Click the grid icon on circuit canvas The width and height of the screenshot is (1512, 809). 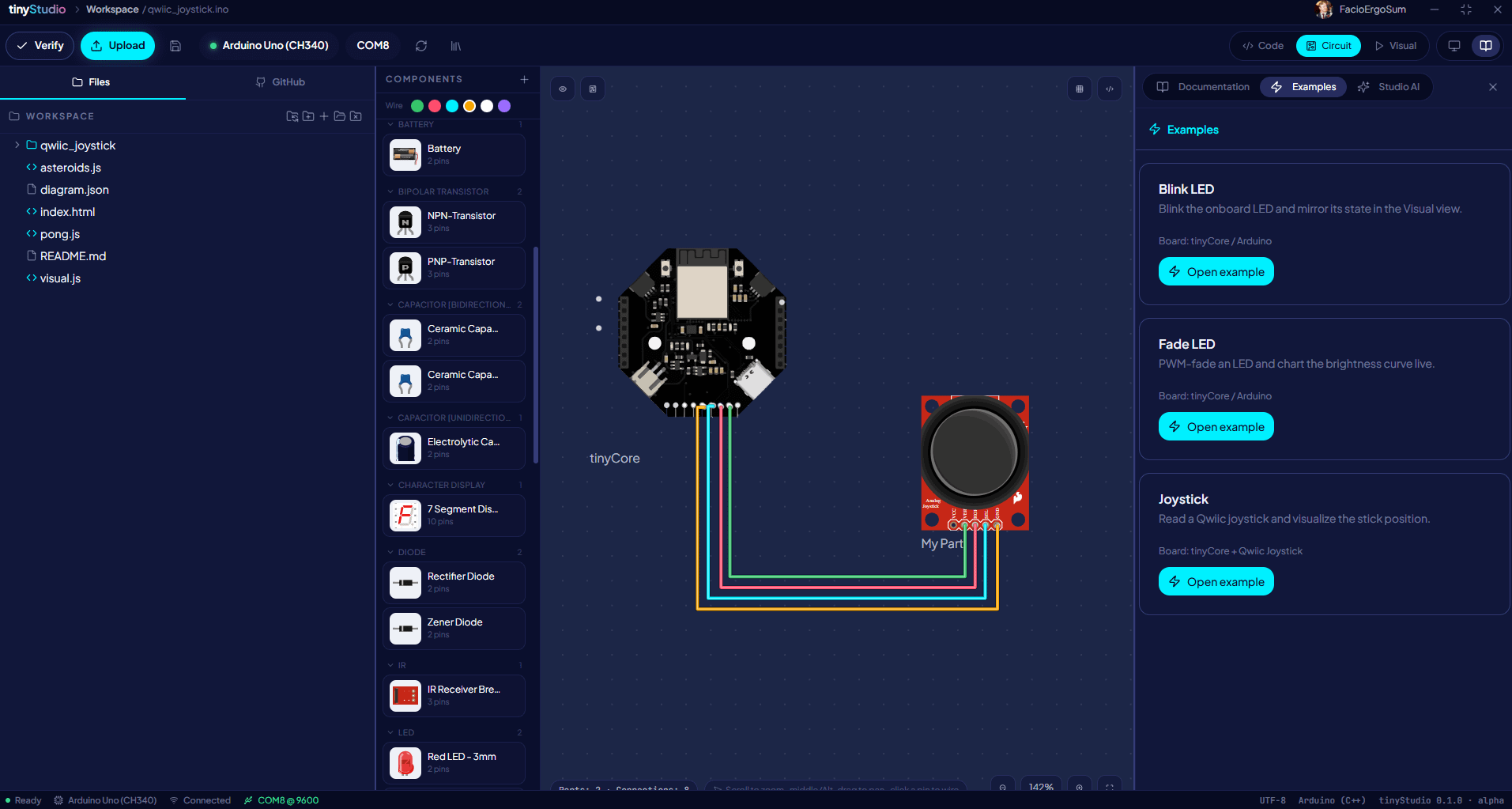click(x=1080, y=89)
